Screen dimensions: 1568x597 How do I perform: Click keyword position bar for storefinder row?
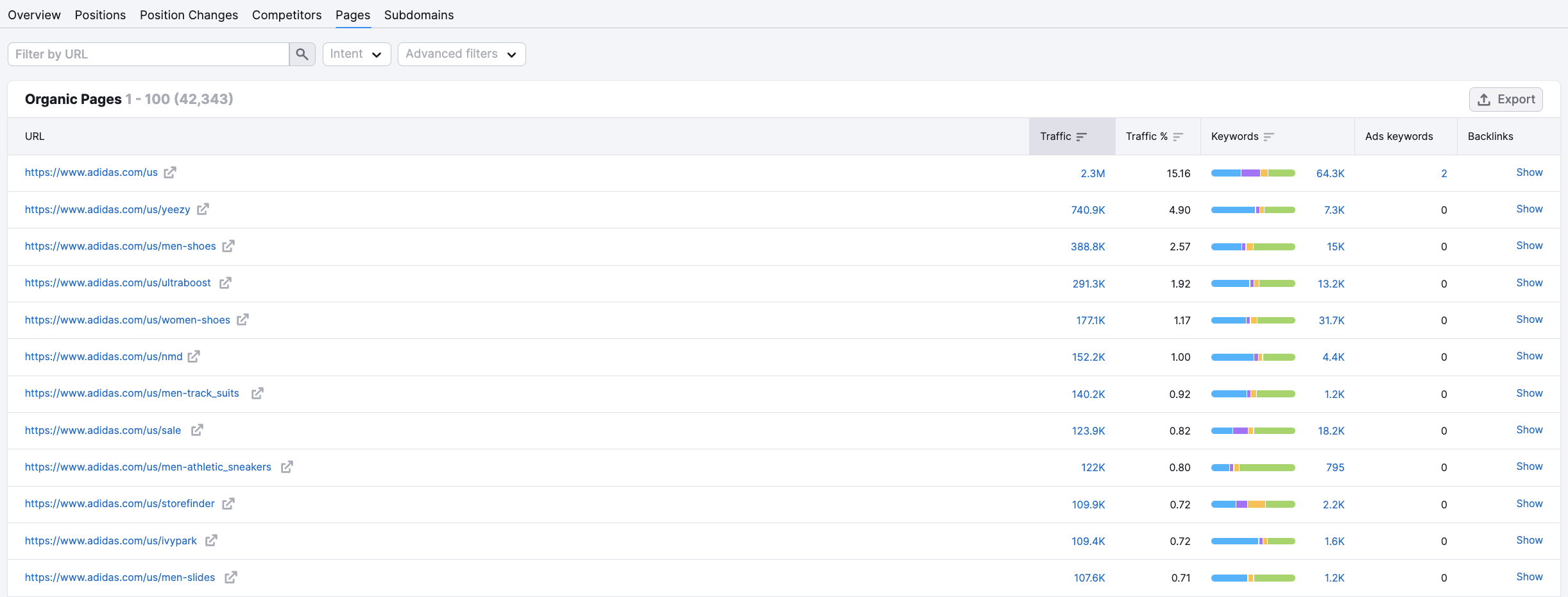pos(1253,505)
